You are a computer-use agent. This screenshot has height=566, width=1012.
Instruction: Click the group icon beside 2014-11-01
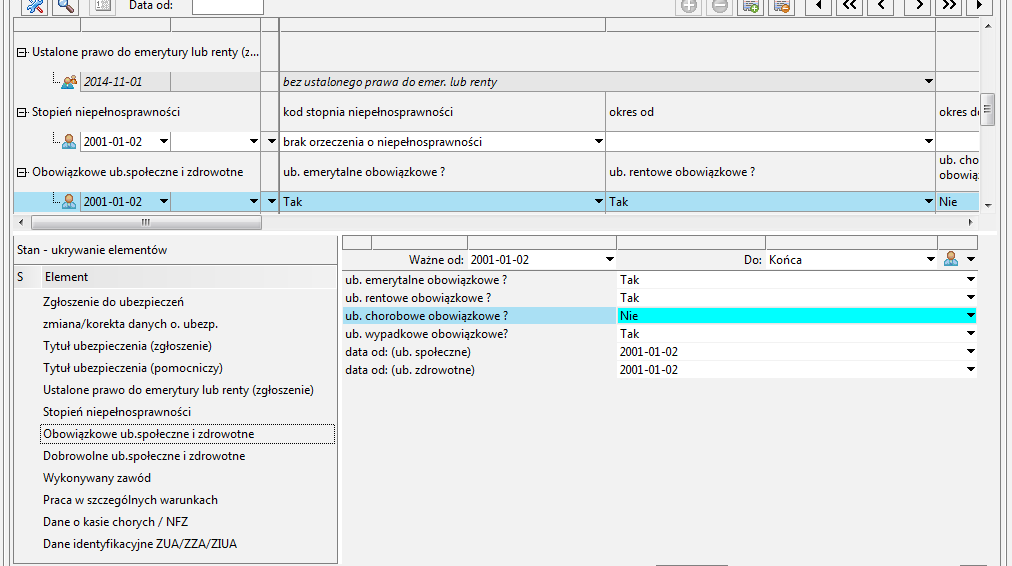coord(68,82)
